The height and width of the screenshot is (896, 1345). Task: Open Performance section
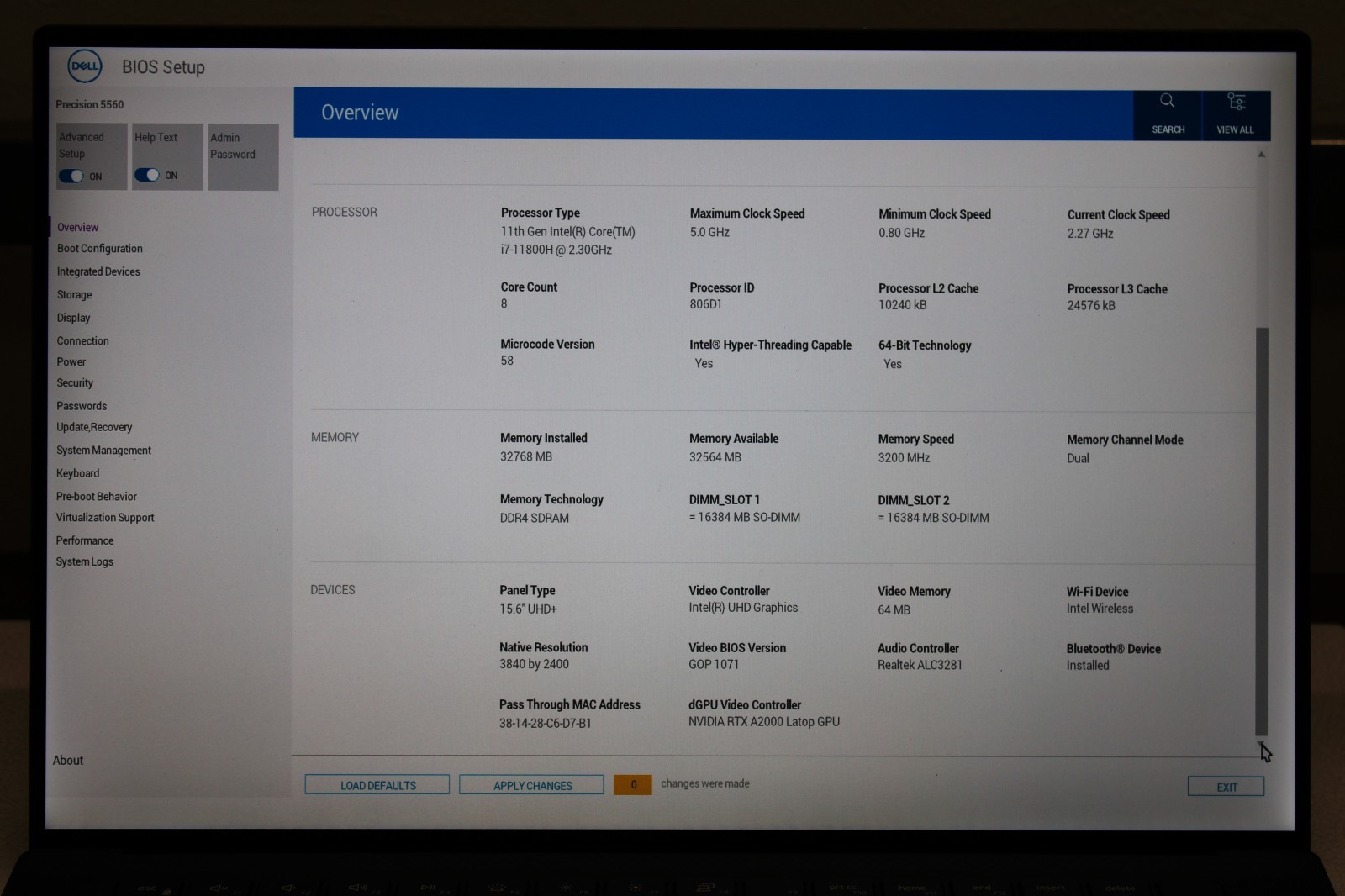click(x=84, y=540)
